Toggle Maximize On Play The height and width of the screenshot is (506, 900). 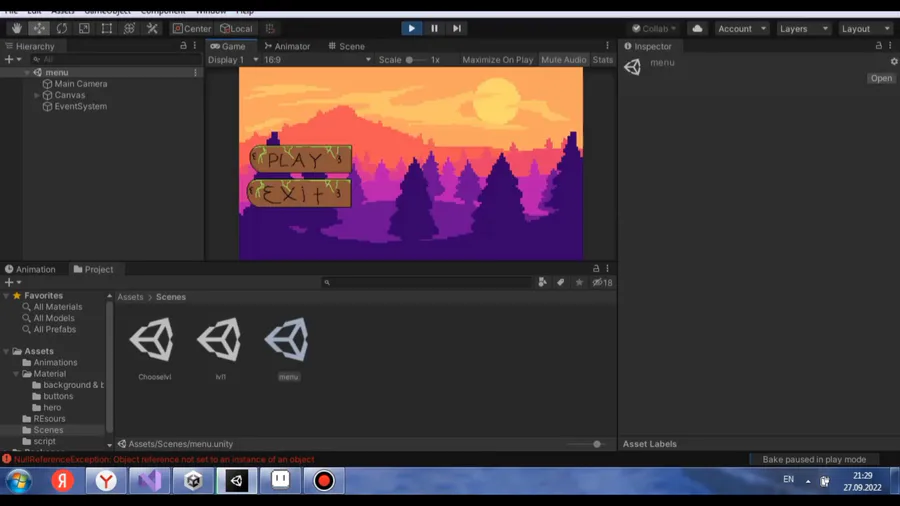coord(497,60)
